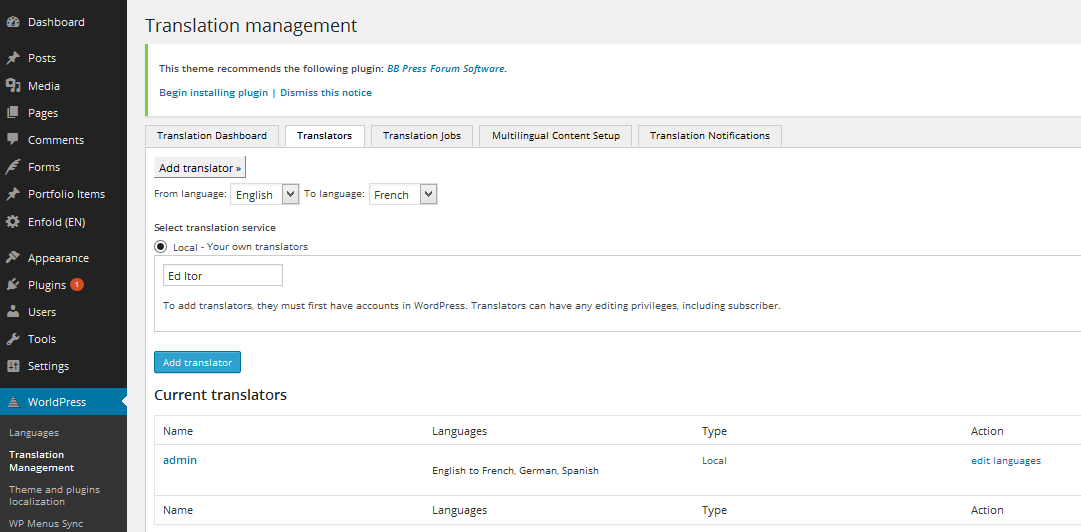Switch to the Translation Jobs tab
Screen dimensions: 1081x532
[x=422, y=136]
